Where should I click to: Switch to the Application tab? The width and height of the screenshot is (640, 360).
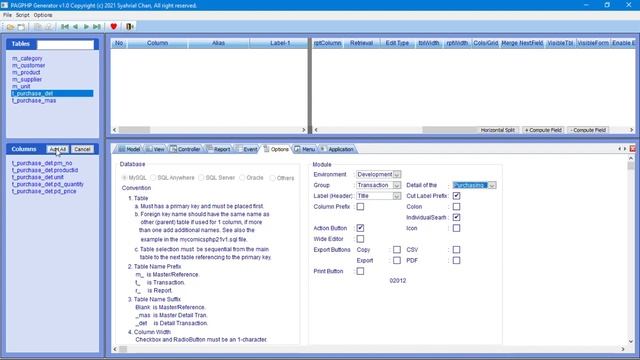point(337,149)
